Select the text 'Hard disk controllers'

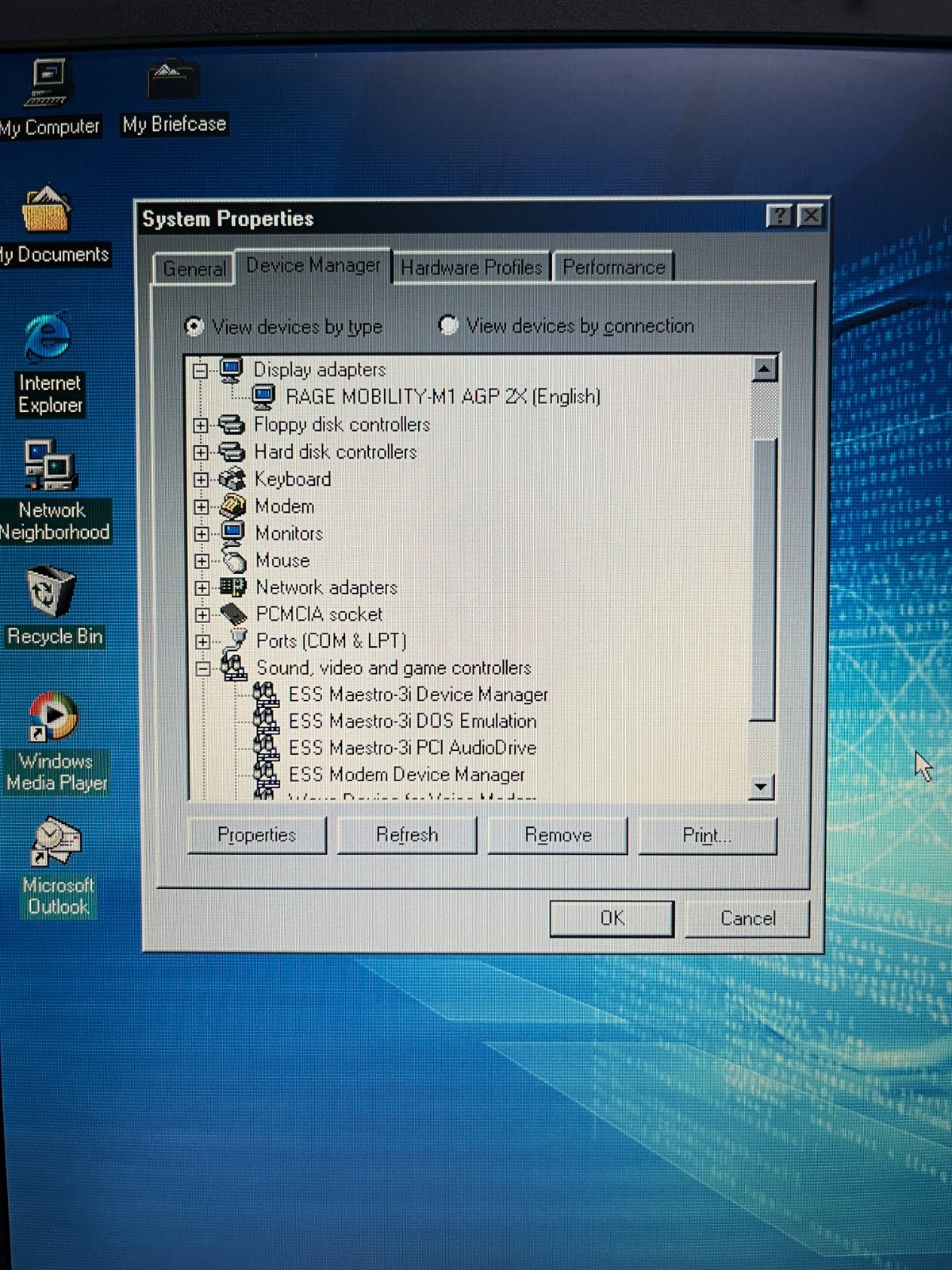coord(335,452)
